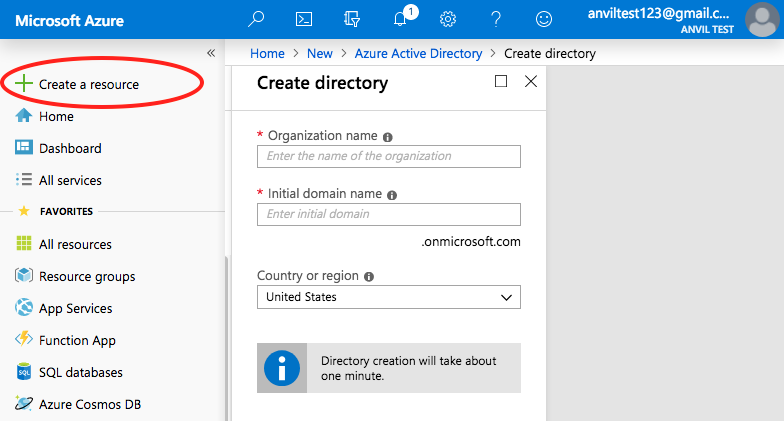Open the search magnifier in top bar

[x=256, y=19]
